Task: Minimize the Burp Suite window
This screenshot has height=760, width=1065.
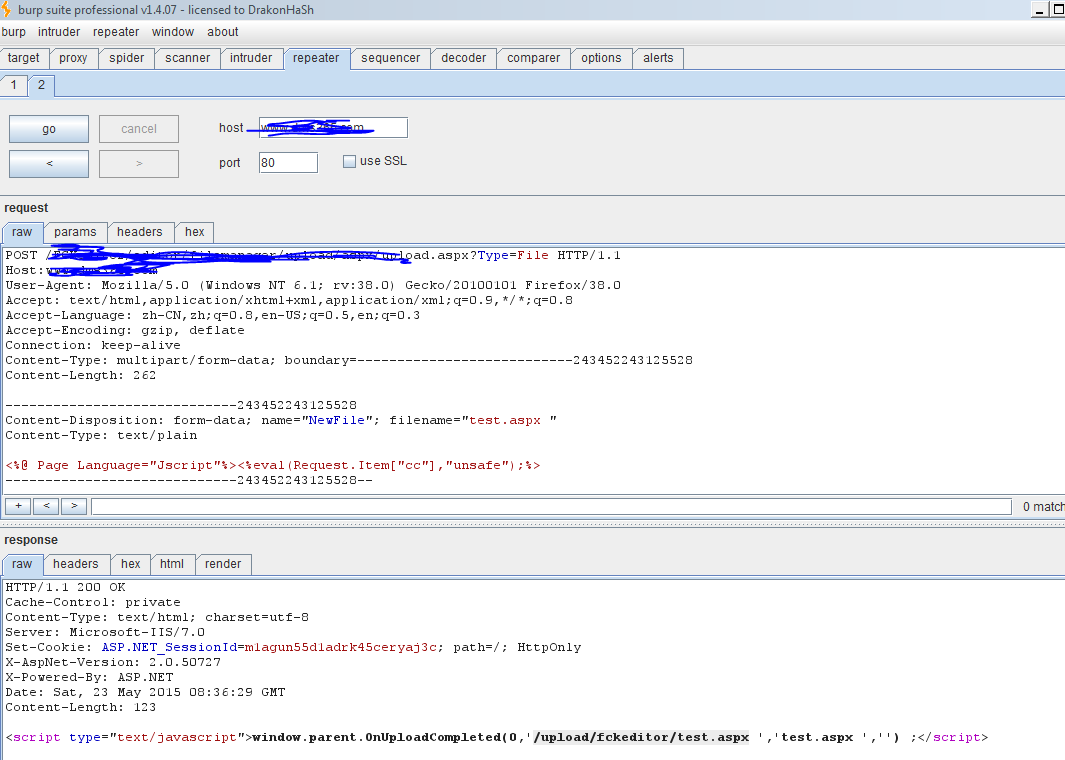Action: point(1040,9)
